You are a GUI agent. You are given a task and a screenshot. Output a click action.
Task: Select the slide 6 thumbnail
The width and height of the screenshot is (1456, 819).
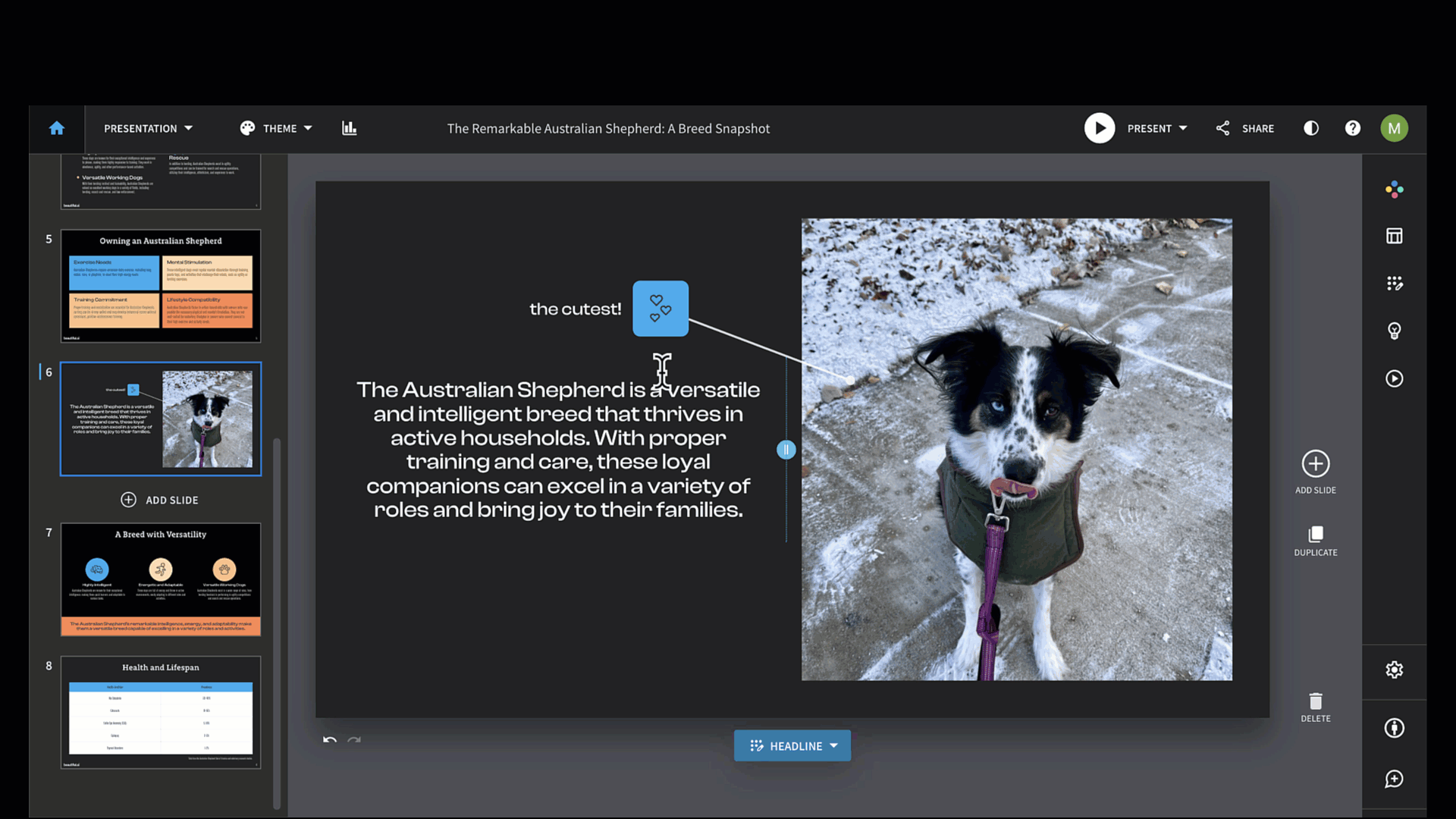coord(161,419)
